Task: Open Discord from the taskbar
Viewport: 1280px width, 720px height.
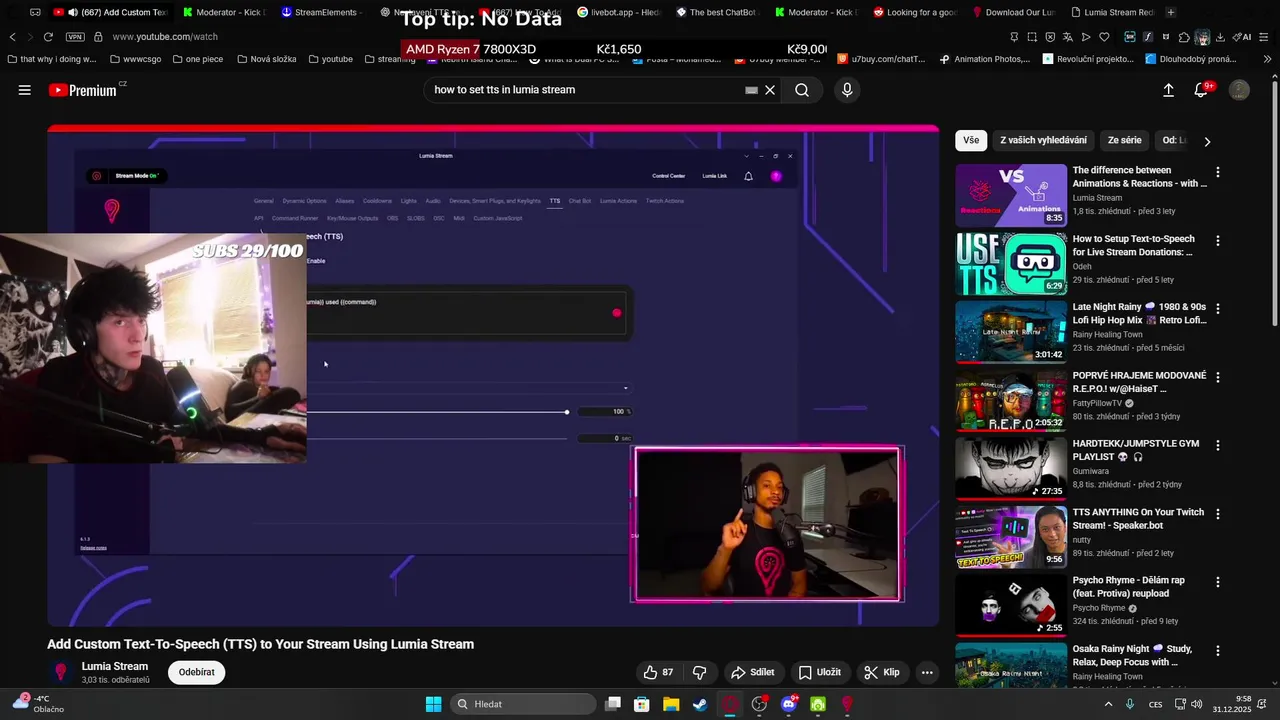Action: click(789, 704)
